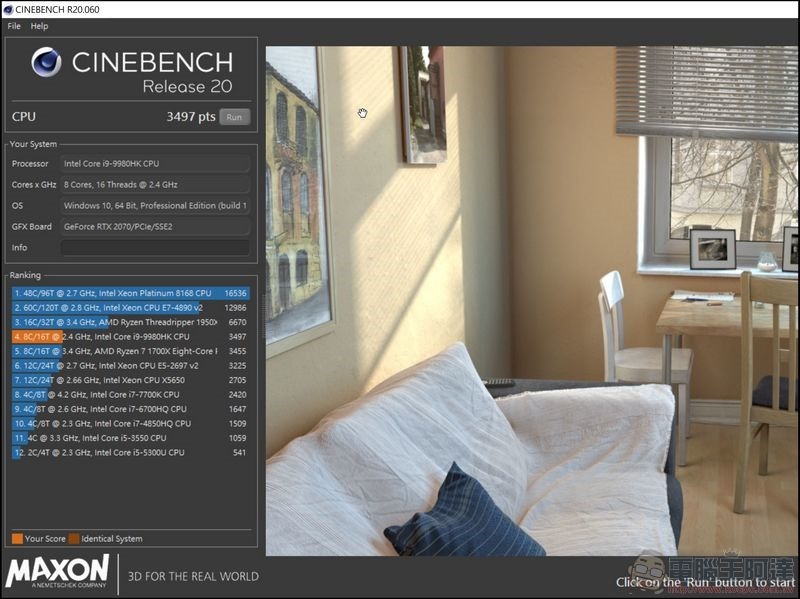Open the File menu
Screen dimensions: 800x599
click(14, 26)
